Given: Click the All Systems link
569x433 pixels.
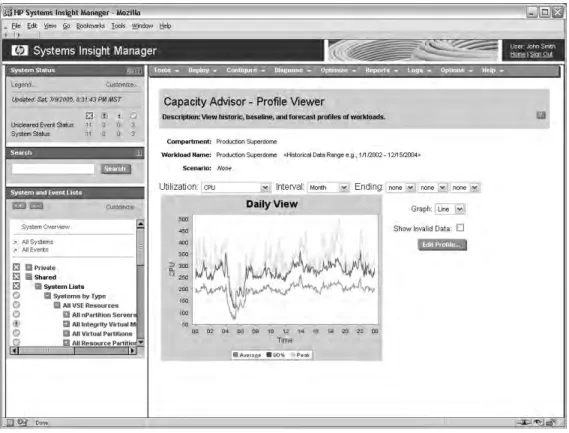Looking at the screenshot, I should [x=37, y=242].
